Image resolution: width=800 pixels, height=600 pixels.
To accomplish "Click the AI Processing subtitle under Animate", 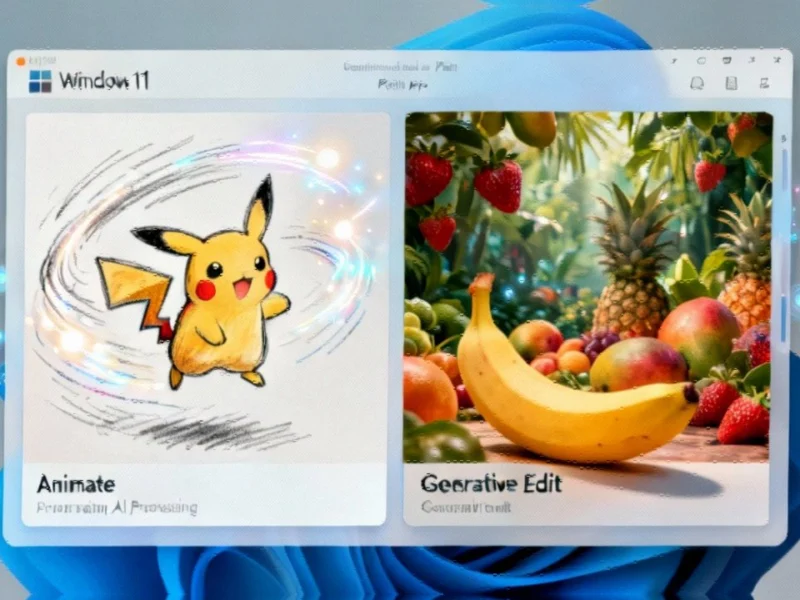I will (117, 508).
